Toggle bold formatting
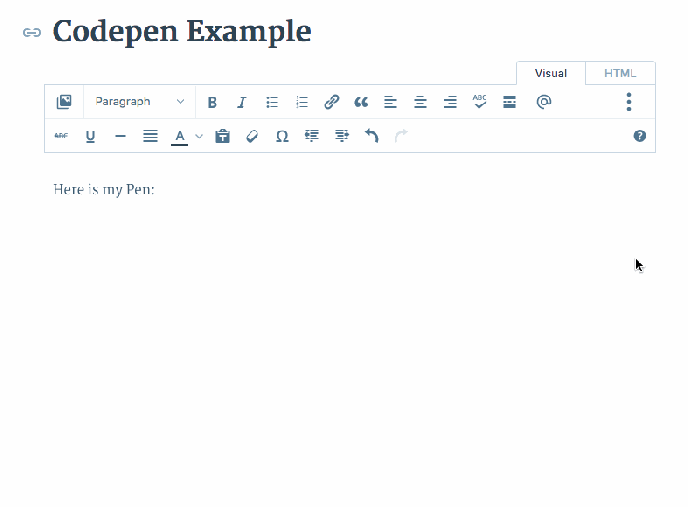The image size is (688, 507). click(x=212, y=102)
